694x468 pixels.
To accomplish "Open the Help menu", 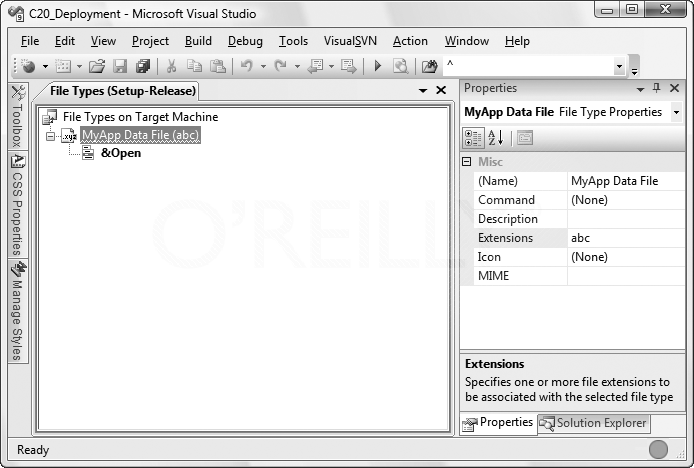I will 517,41.
